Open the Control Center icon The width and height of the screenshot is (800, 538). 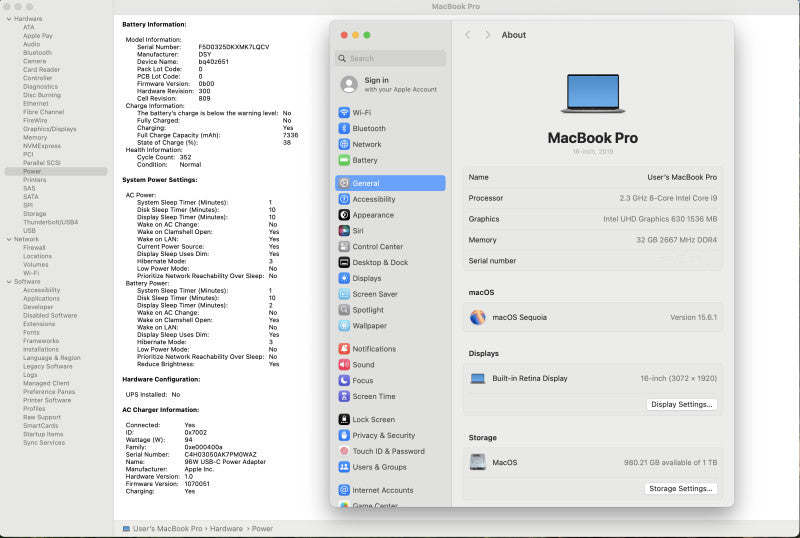pos(344,246)
